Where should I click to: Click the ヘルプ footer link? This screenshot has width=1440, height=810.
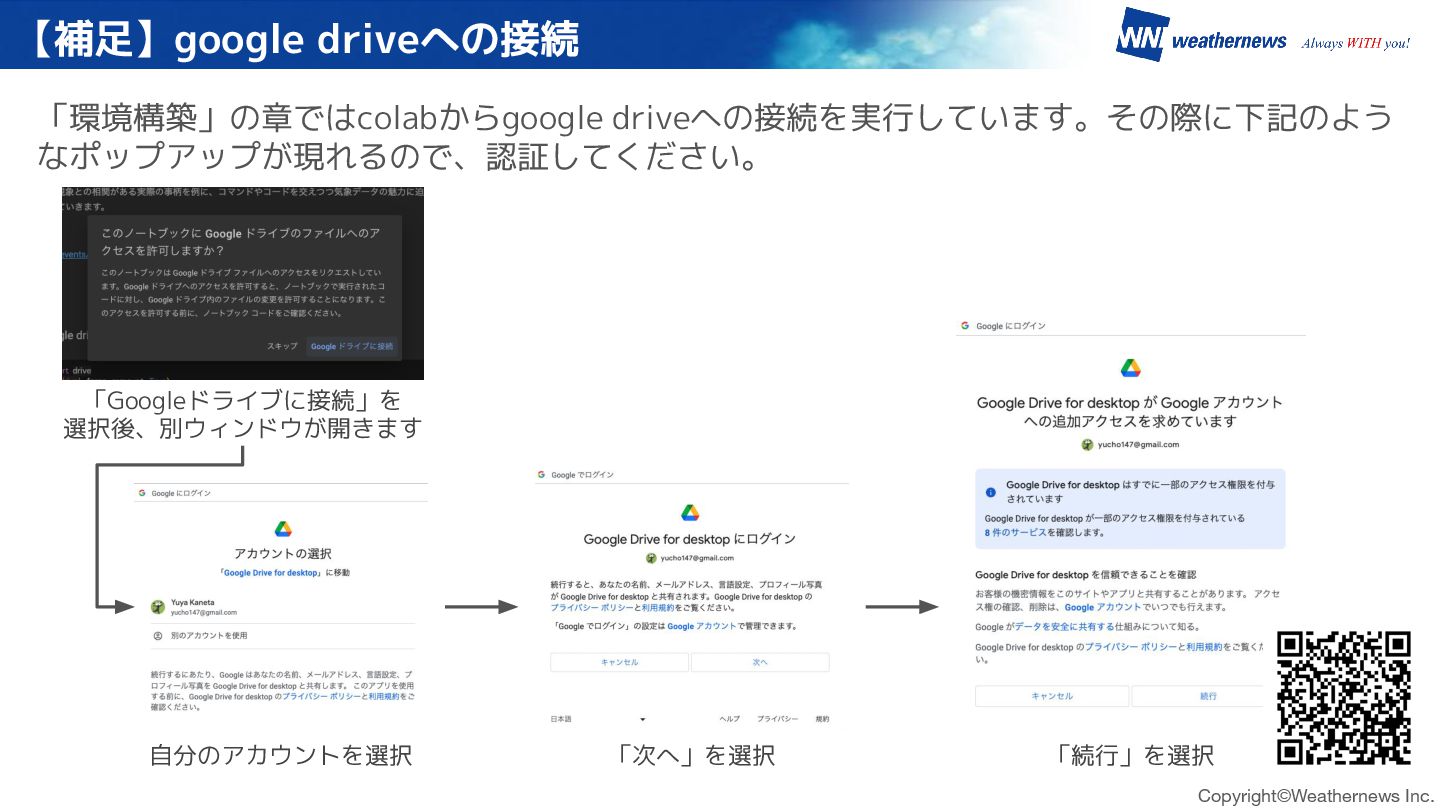[730, 719]
